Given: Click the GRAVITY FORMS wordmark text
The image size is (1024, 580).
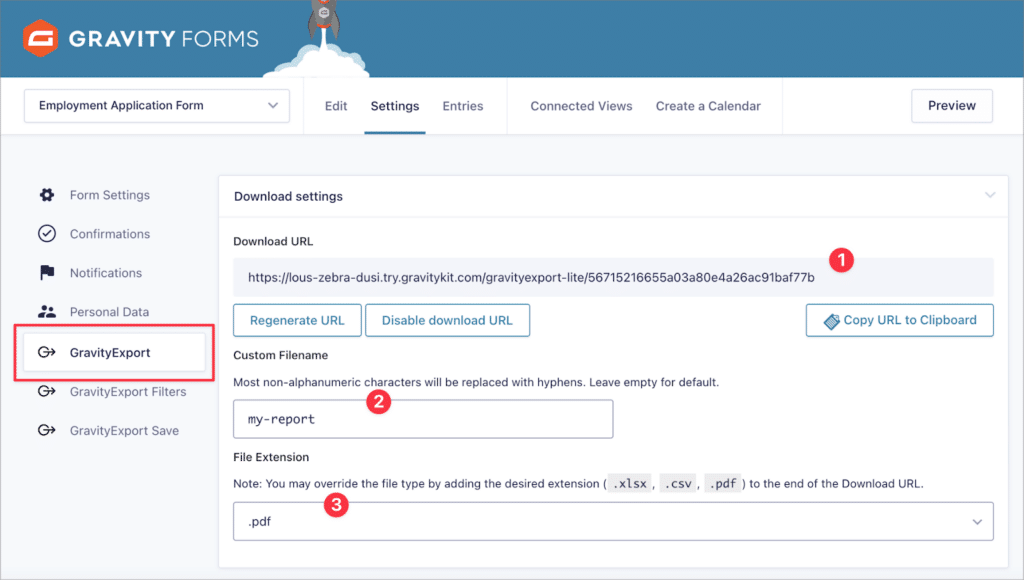Looking at the screenshot, I should [x=163, y=39].
